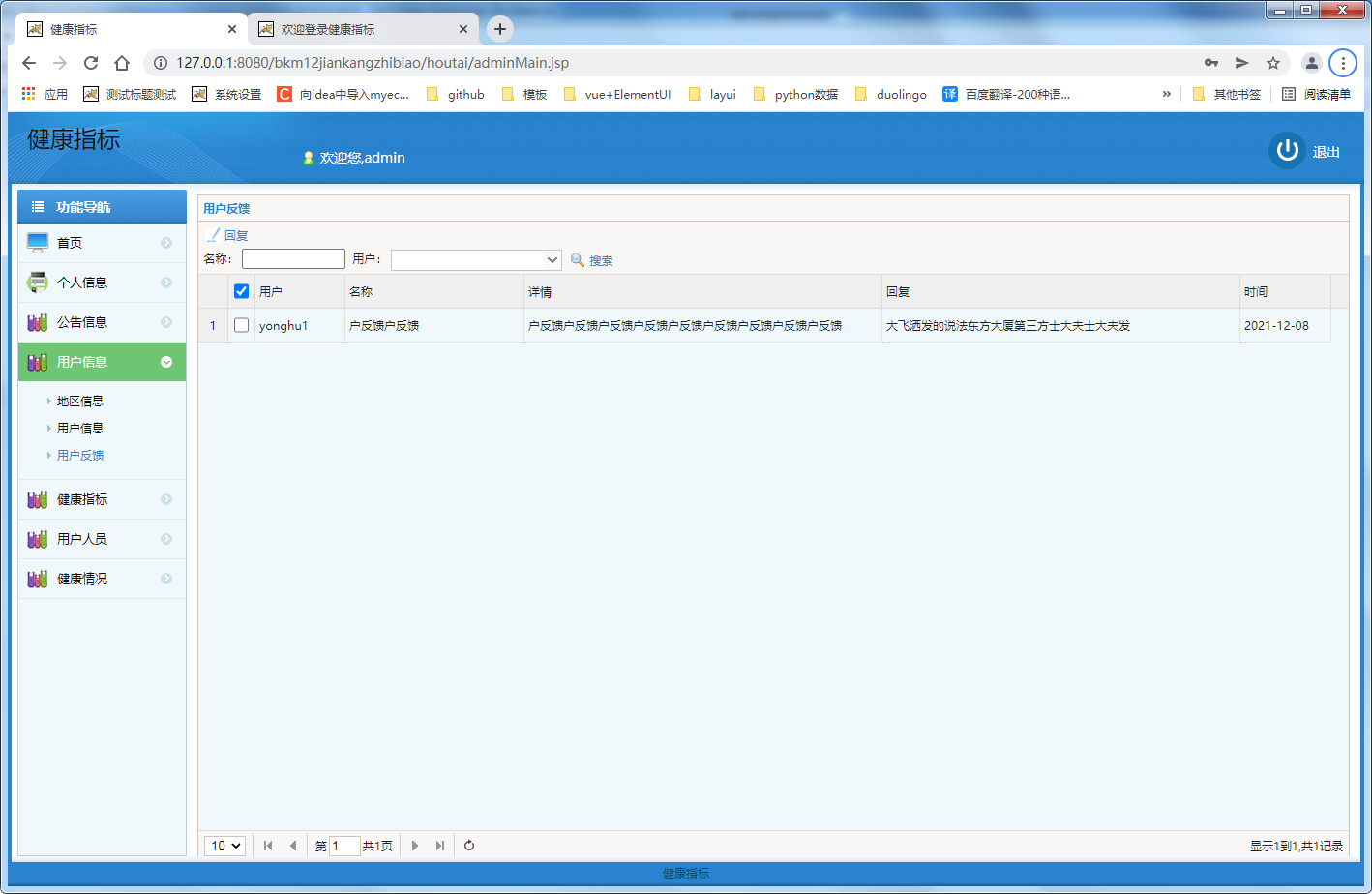This screenshot has height=894, width=1372.
Task: Go to the next page of results
Action: point(415,846)
